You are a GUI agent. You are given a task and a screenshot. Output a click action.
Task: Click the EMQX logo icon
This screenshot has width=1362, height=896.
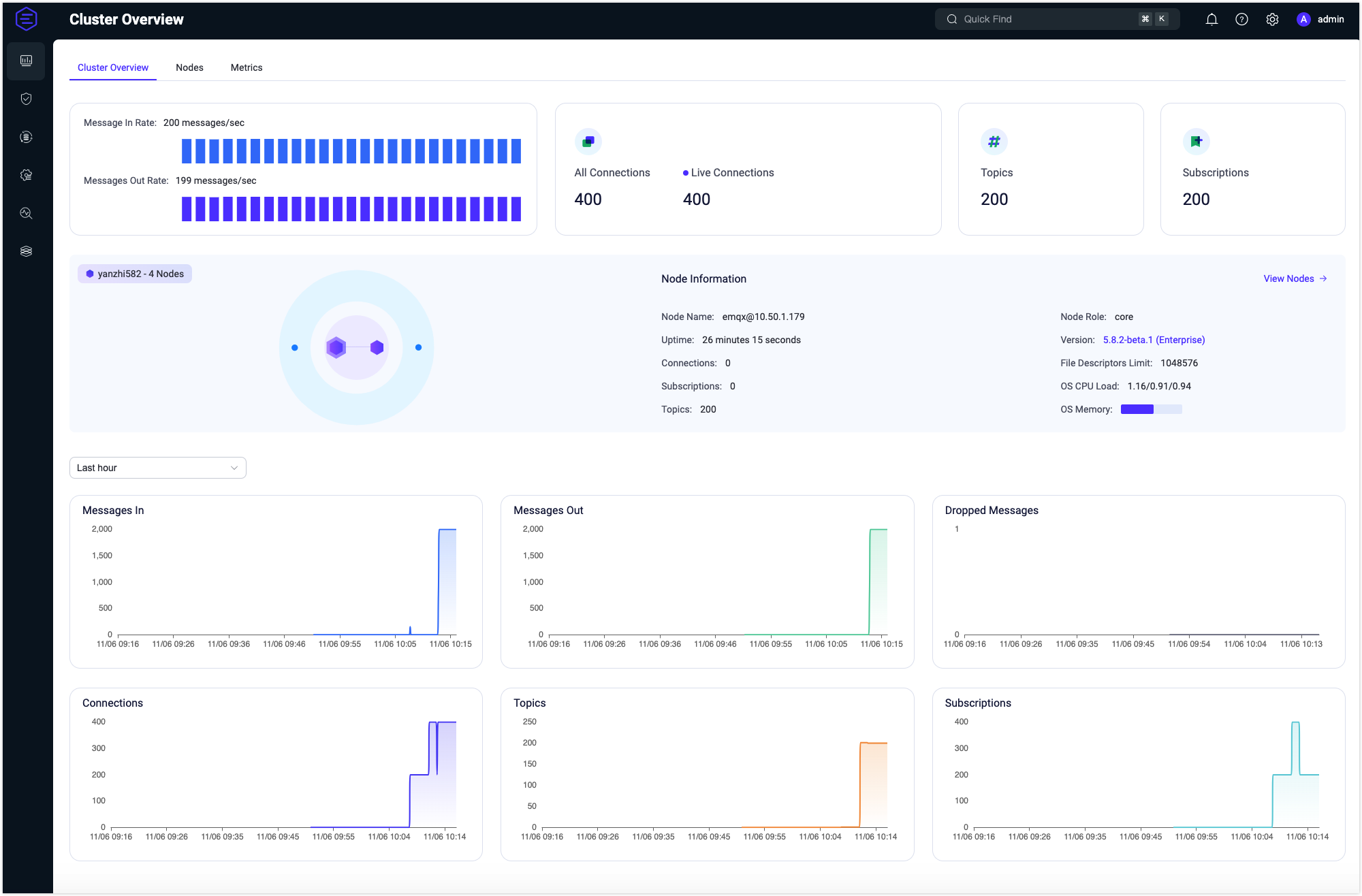tap(26, 19)
